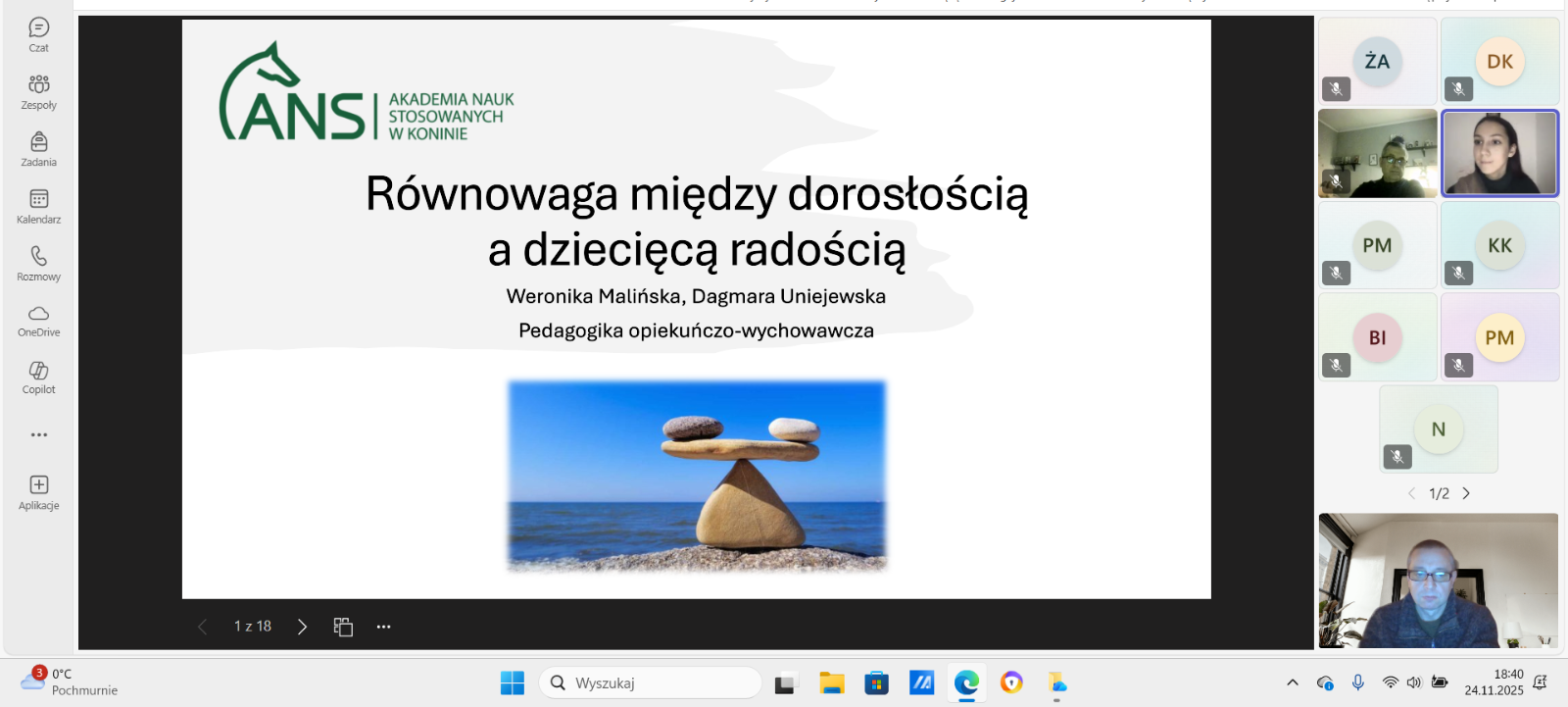Screen dimensions: 1568x707
Task: Toggle the microphone icon in system tray
Action: pyautogui.click(x=1357, y=682)
